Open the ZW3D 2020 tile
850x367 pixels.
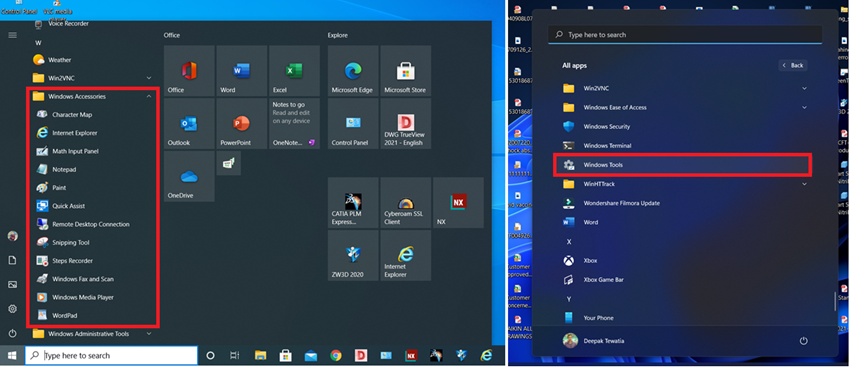(x=353, y=255)
